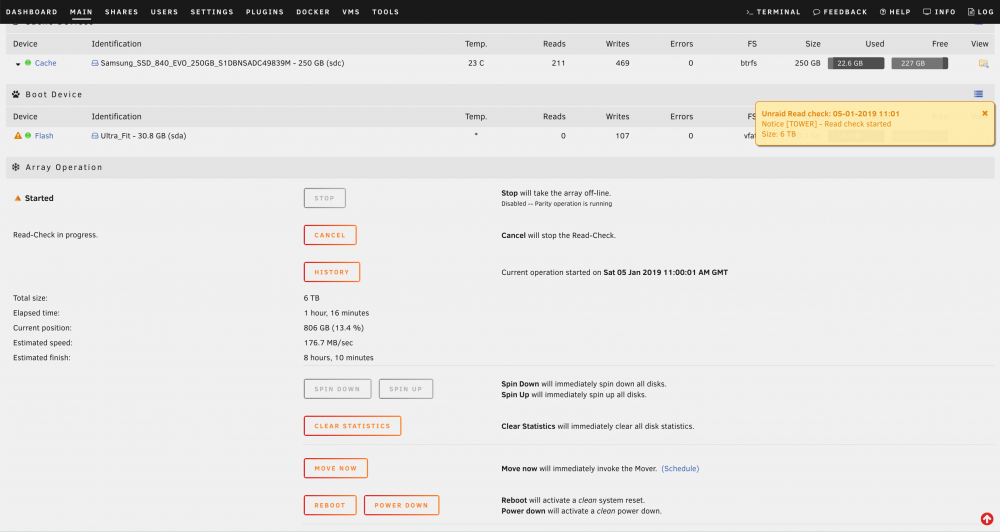Open the Mover Schedule link
1000x532 pixels.
(x=680, y=468)
